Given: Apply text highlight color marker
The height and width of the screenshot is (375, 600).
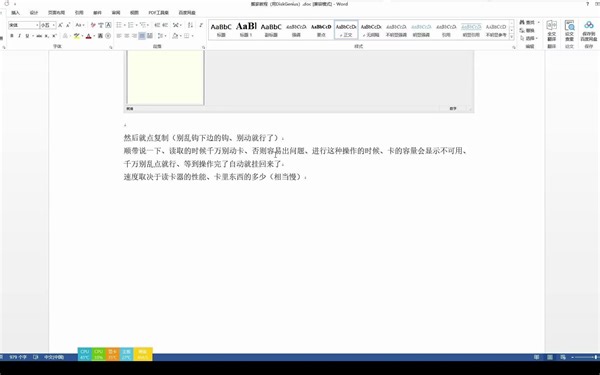Looking at the screenshot, I should (x=77, y=36).
